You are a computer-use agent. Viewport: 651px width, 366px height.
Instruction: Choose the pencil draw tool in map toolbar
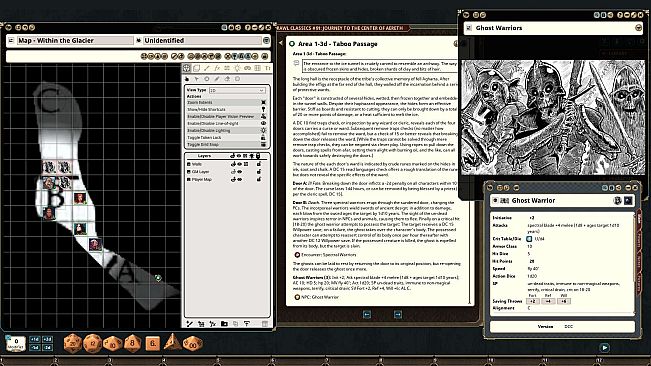pos(217,79)
